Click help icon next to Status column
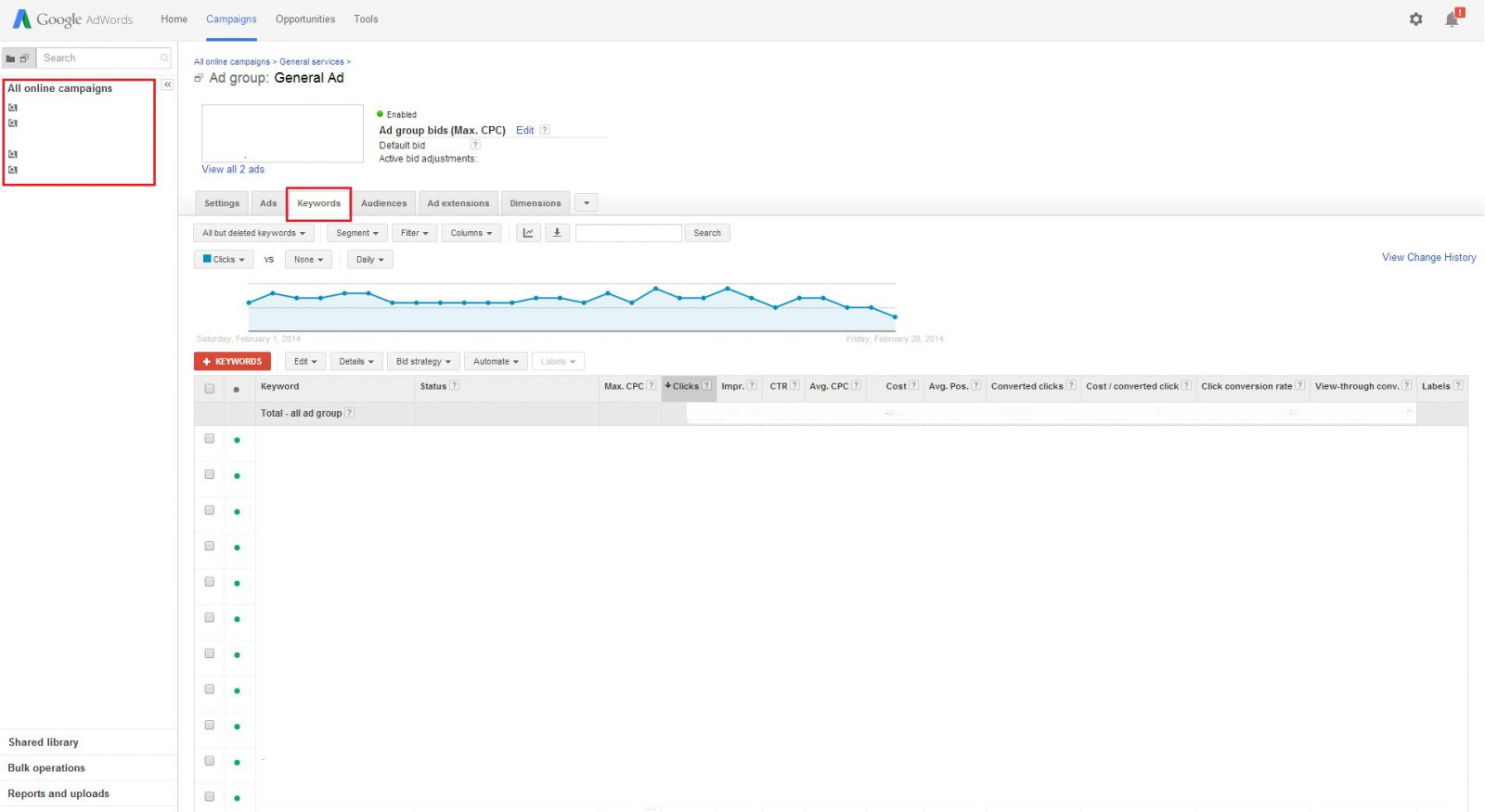 click(x=455, y=385)
